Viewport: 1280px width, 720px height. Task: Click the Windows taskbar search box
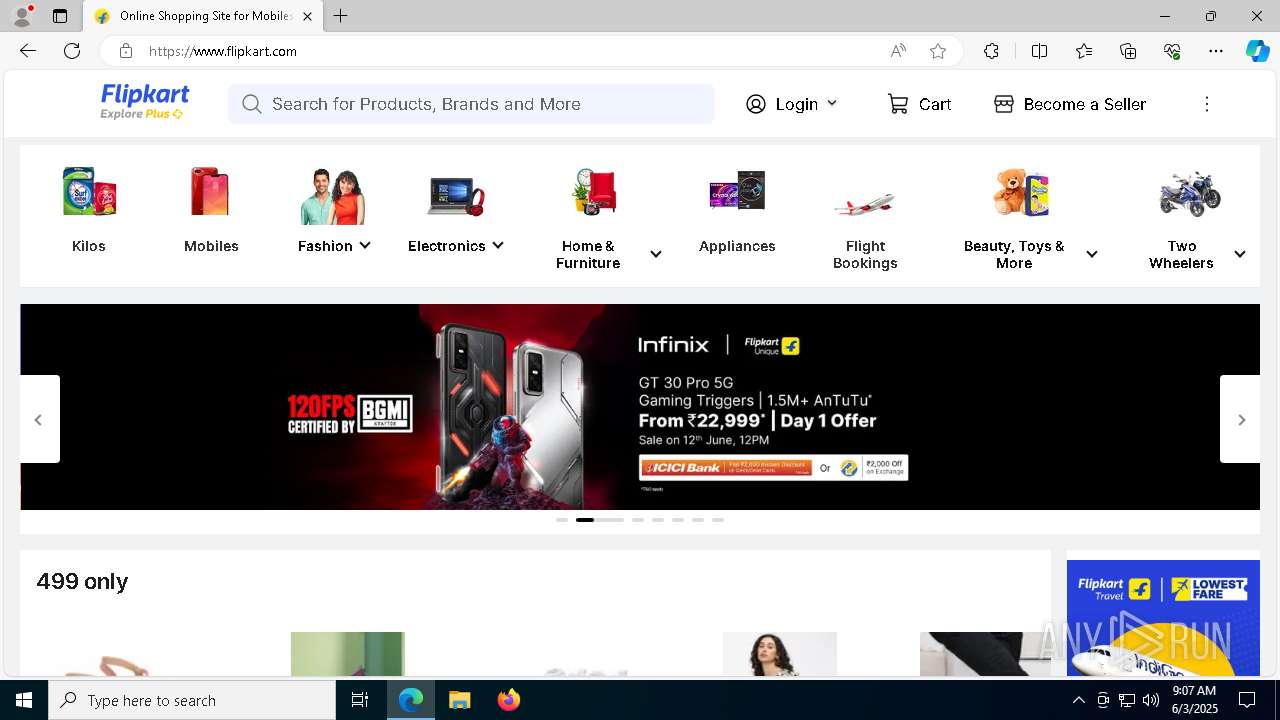192,700
